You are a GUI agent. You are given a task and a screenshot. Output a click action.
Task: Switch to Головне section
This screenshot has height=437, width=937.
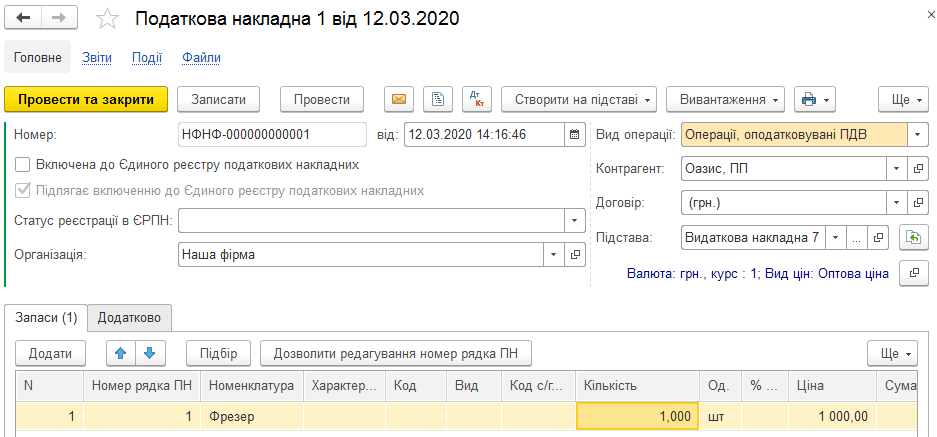tap(38, 57)
